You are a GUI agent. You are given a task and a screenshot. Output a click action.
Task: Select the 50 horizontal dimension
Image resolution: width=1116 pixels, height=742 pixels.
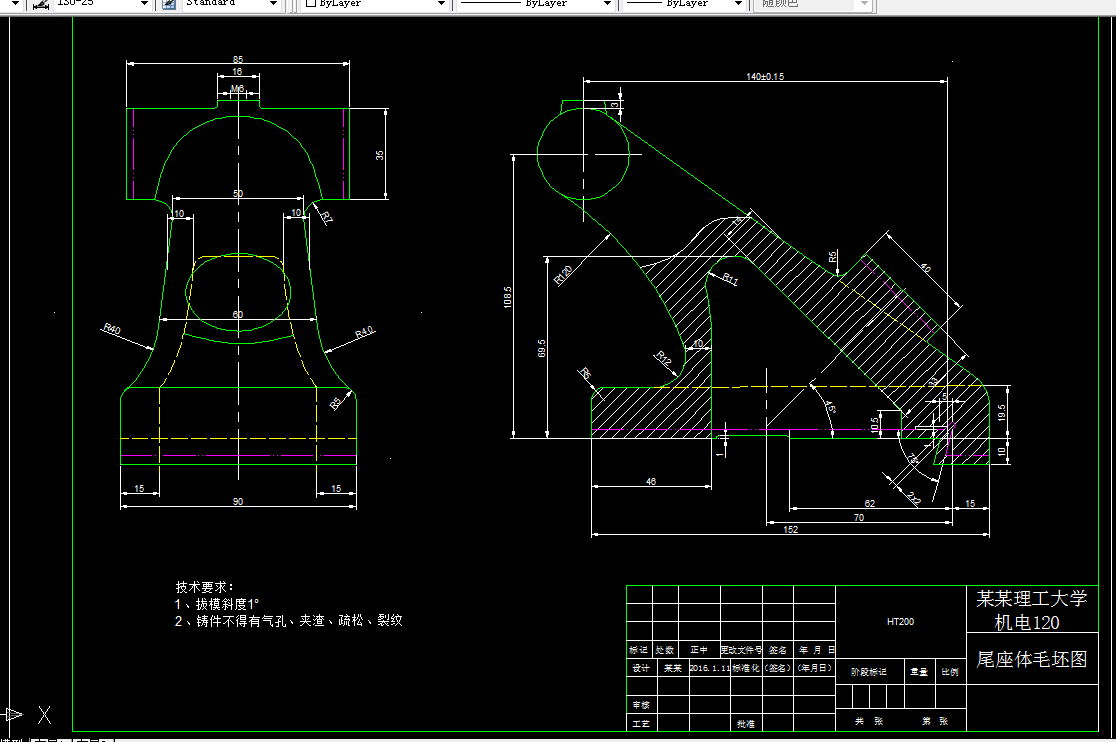[x=238, y=194]
